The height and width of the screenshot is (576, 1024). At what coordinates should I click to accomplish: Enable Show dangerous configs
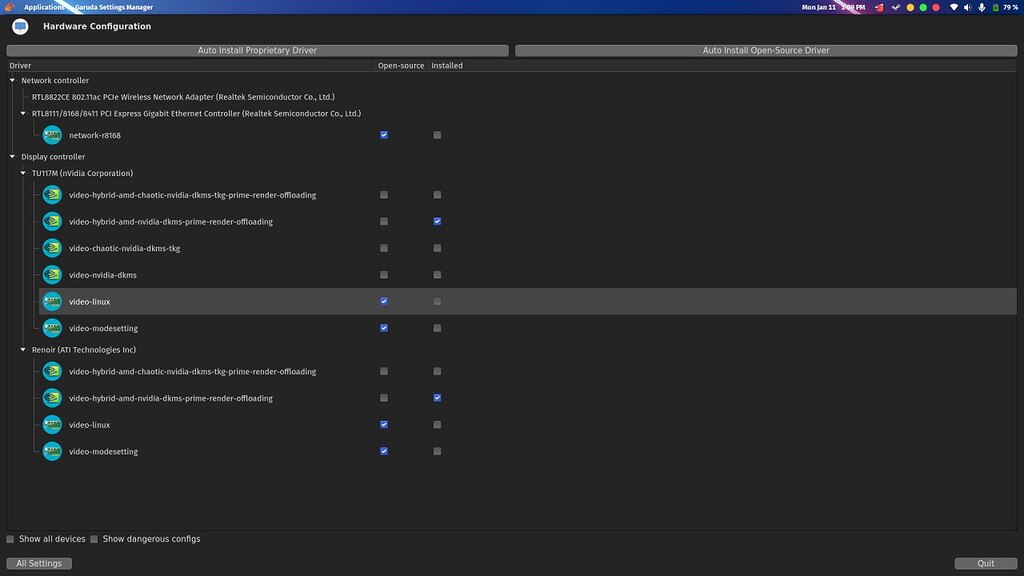[94, 539]
